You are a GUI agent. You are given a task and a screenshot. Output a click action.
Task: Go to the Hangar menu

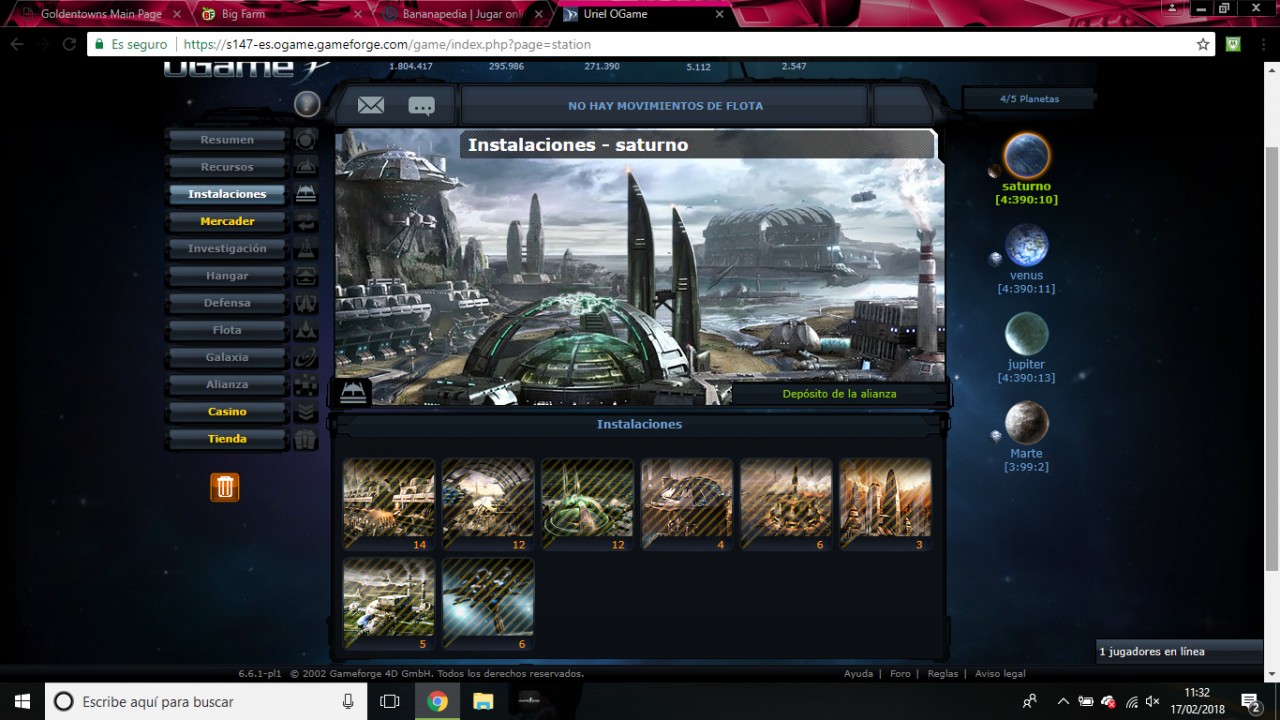pyautogui.click(x=227, y=276)
